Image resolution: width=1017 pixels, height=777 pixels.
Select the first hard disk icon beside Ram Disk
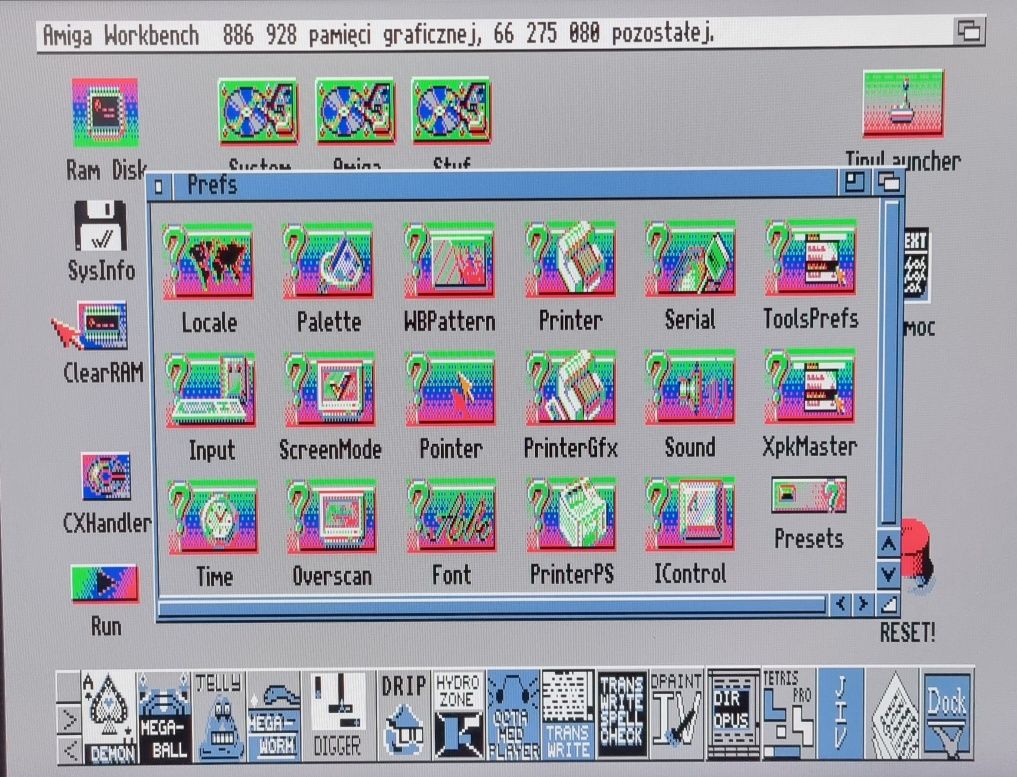click(x=258, y=112)
